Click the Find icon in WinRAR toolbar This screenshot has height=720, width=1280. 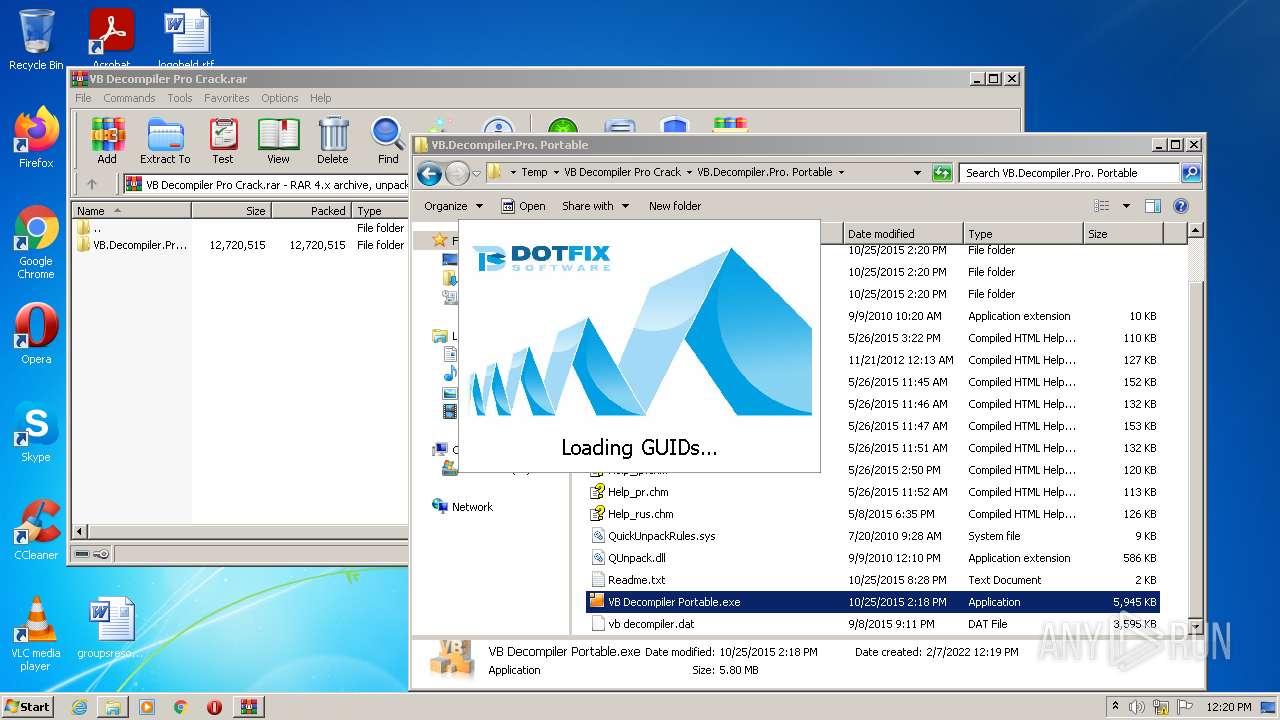[388, 140]
